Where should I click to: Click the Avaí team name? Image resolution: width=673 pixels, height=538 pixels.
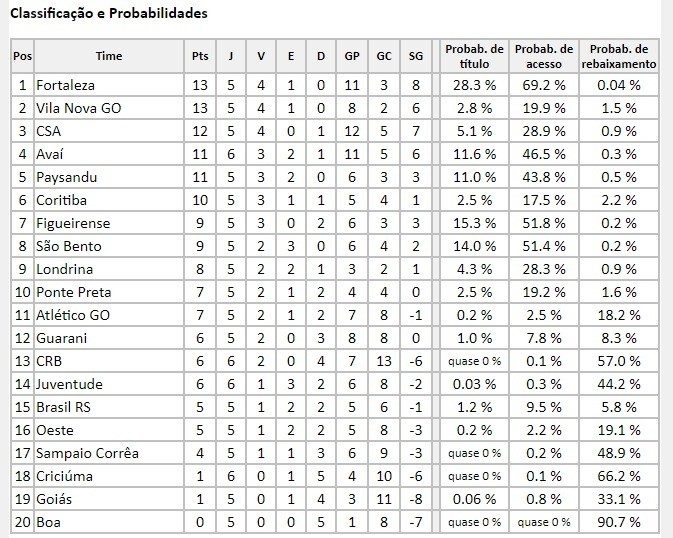pyautogui.click(x=50, y=154)
